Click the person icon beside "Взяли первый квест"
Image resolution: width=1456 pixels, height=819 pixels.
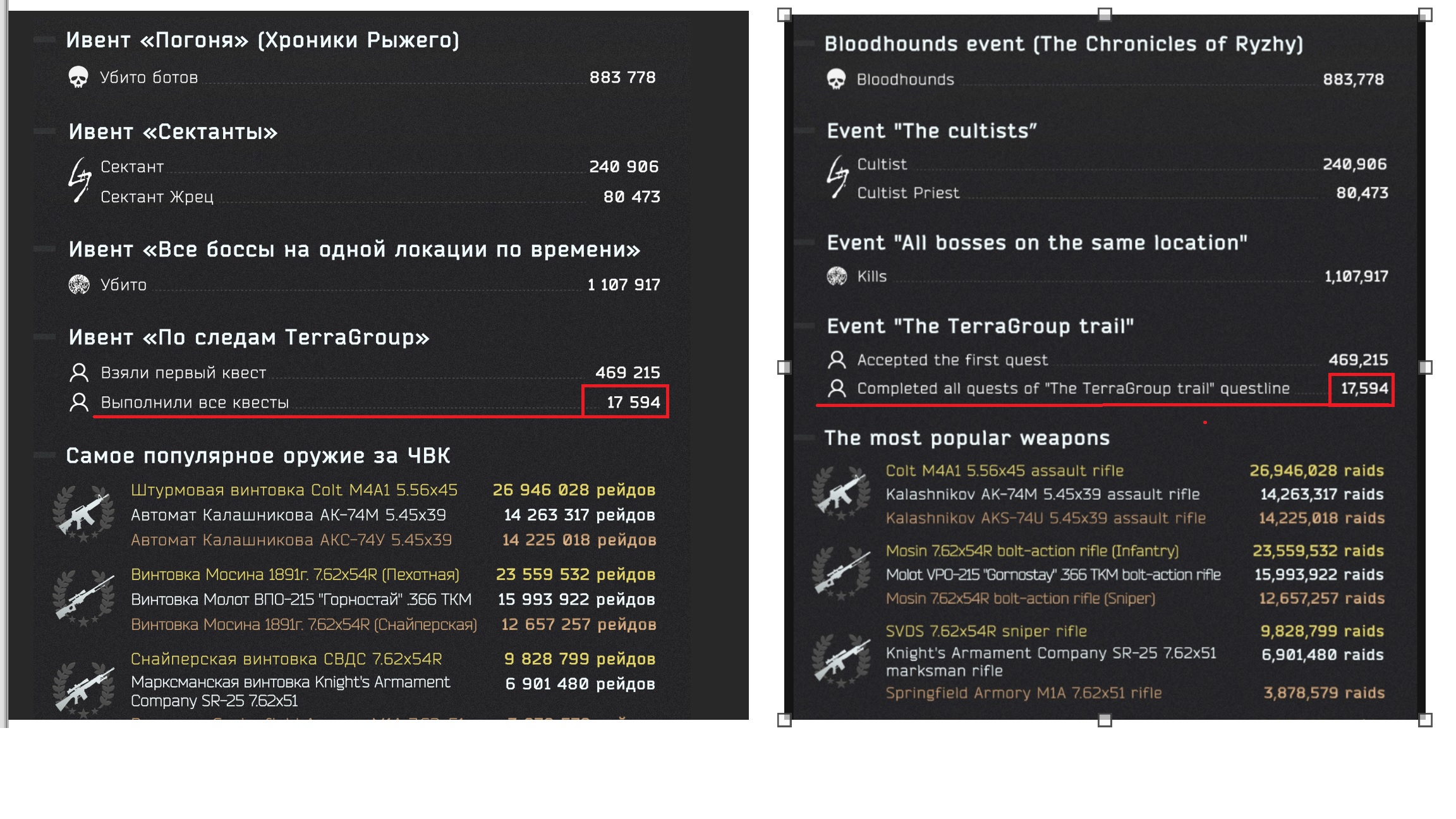click(x=79, y=372)
